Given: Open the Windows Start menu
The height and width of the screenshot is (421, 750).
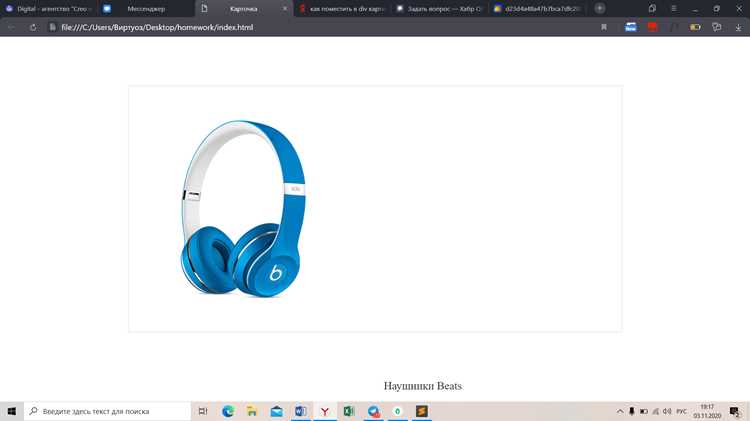Looking at the screenshot, I should (x=12, y=411).
